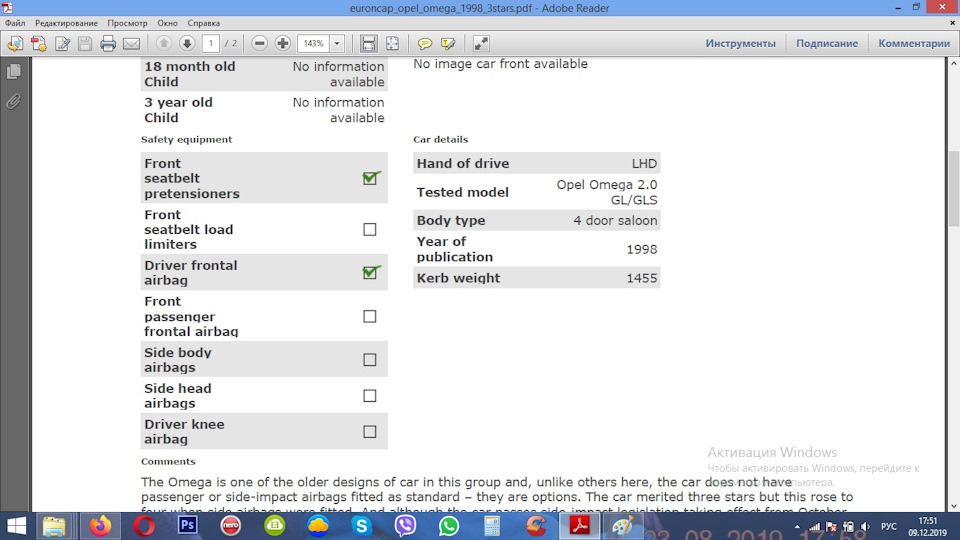Toggle Front seatbelt pretensioners checkbox
The height and width of the screenshot is (540, 960).
tap(370, 178)
